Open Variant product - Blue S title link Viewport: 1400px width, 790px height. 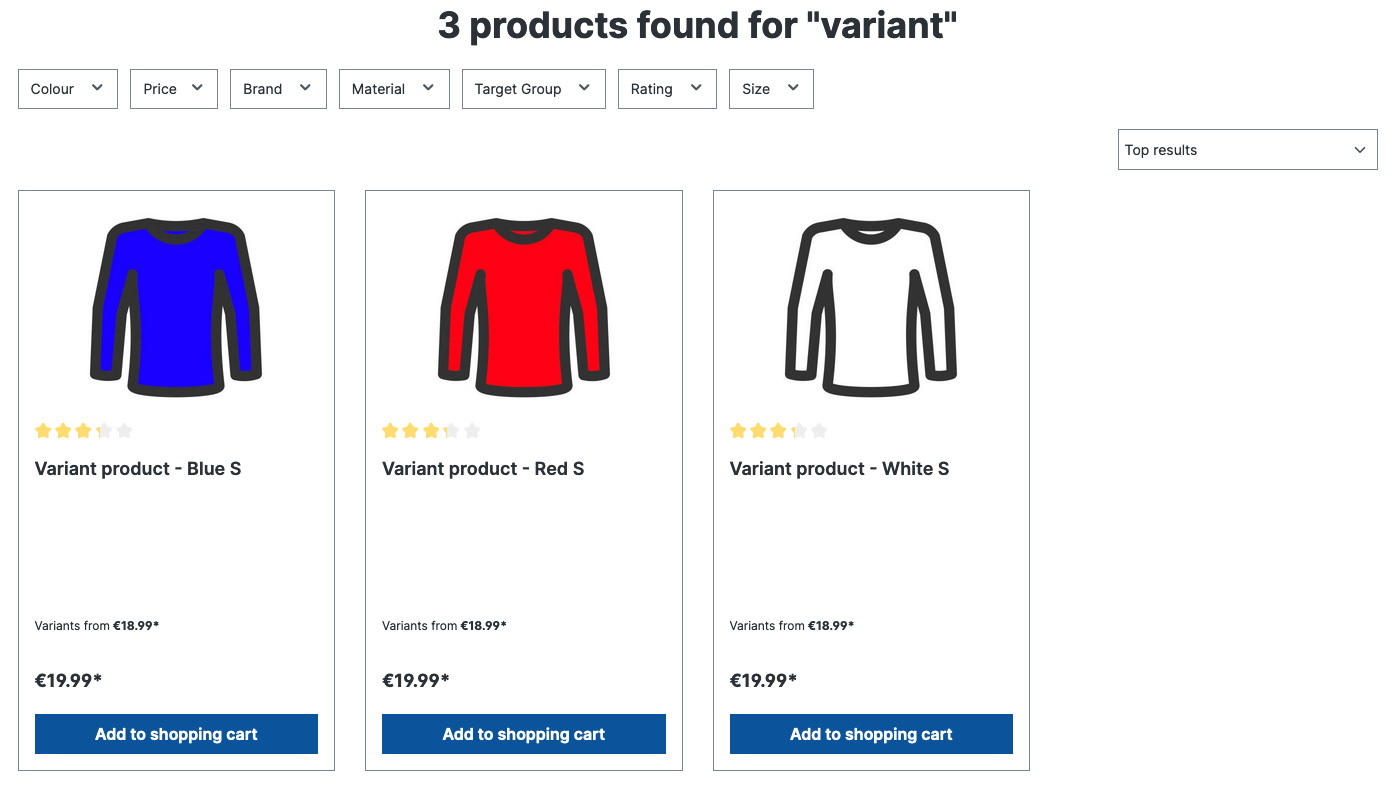[x=138, y=469]
